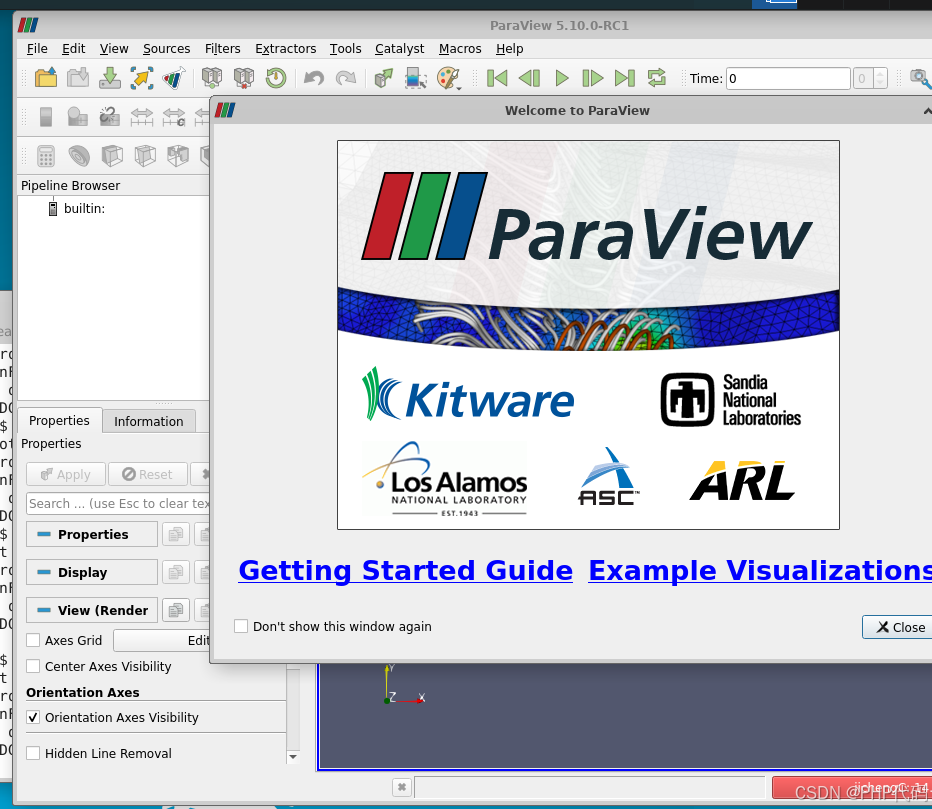Tick "Don't show this window again"

pyautogui.click(x=241, y=626)
